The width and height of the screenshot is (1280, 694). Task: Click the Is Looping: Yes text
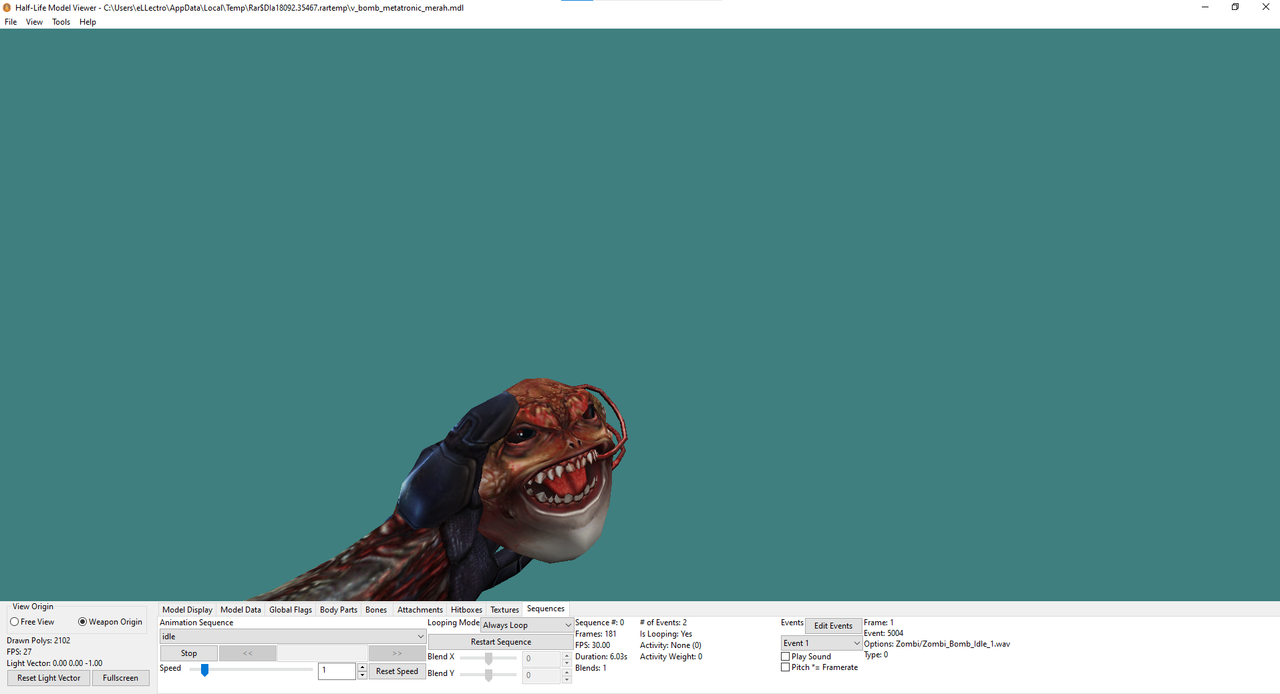coord(666,634)
